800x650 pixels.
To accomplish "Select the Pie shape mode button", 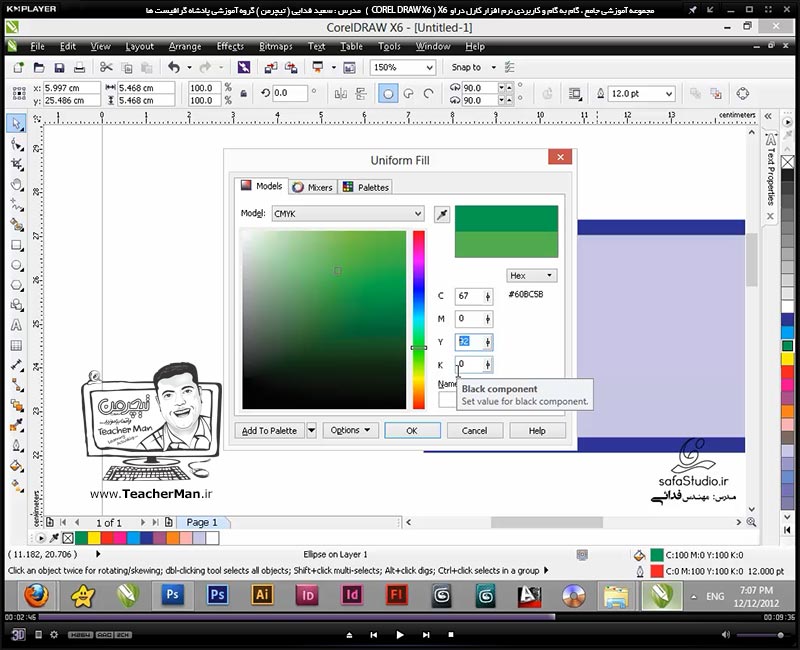I will point(408,94).
